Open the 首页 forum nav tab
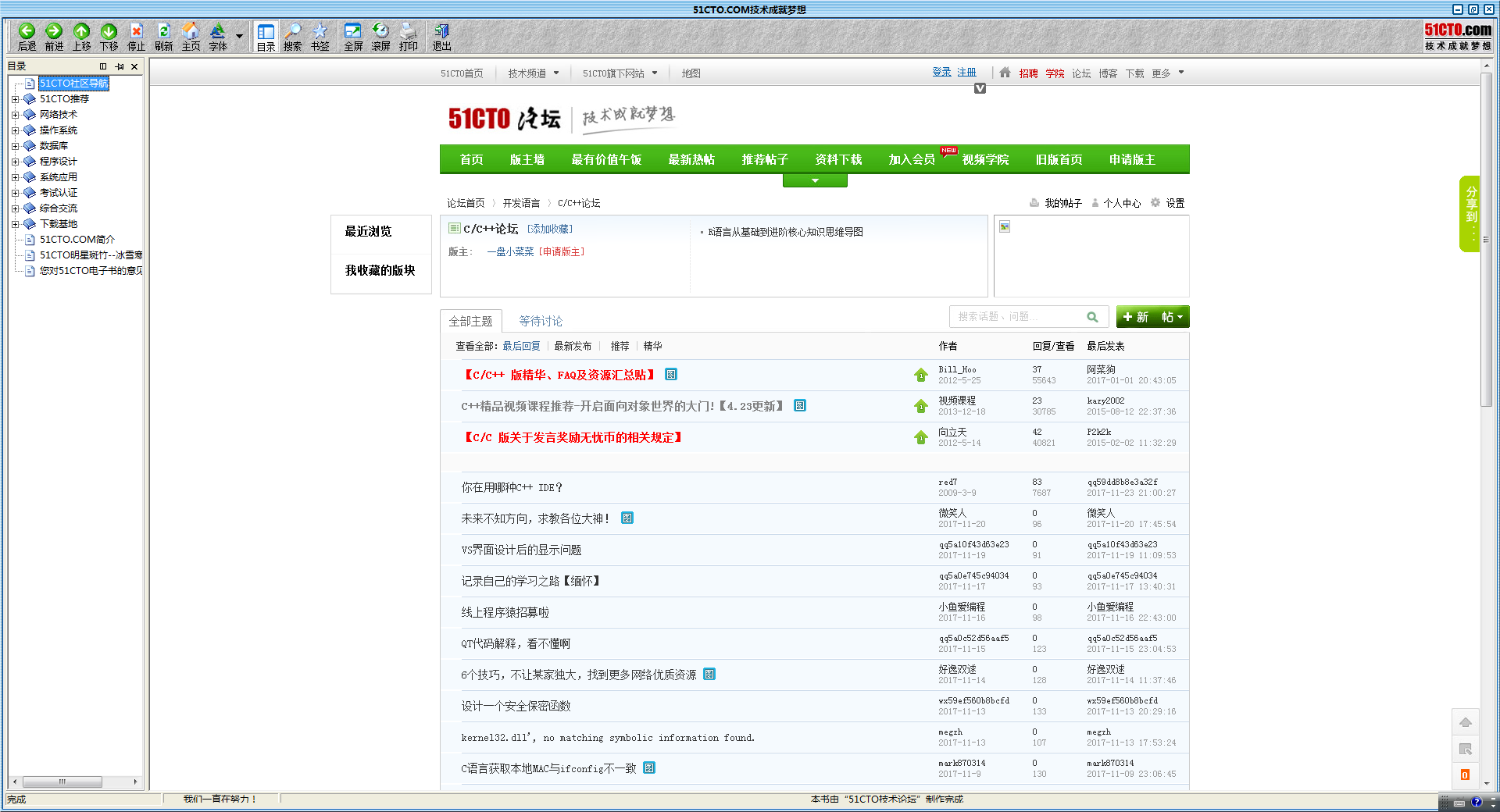 click(471, 159)
